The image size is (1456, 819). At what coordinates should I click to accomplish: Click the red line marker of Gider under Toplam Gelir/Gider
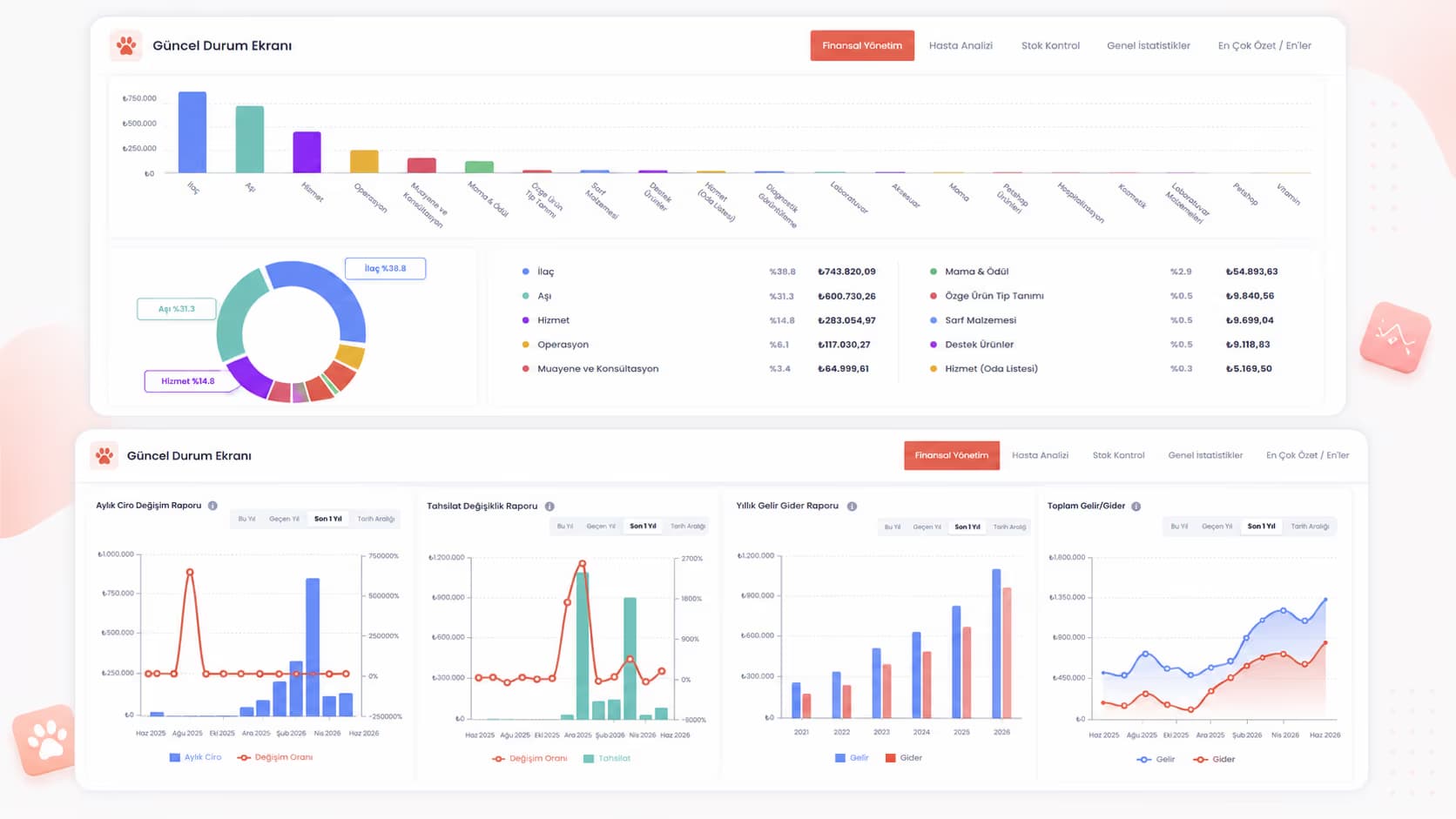coord(1201,760)
